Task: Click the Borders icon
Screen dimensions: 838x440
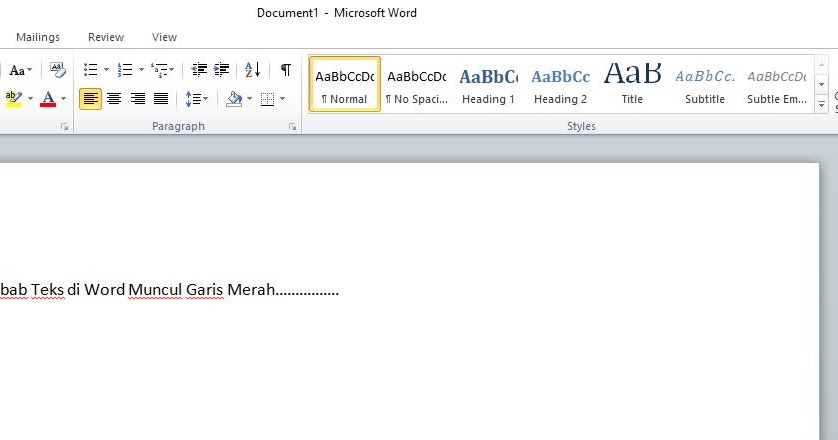Action: (267, 99)
